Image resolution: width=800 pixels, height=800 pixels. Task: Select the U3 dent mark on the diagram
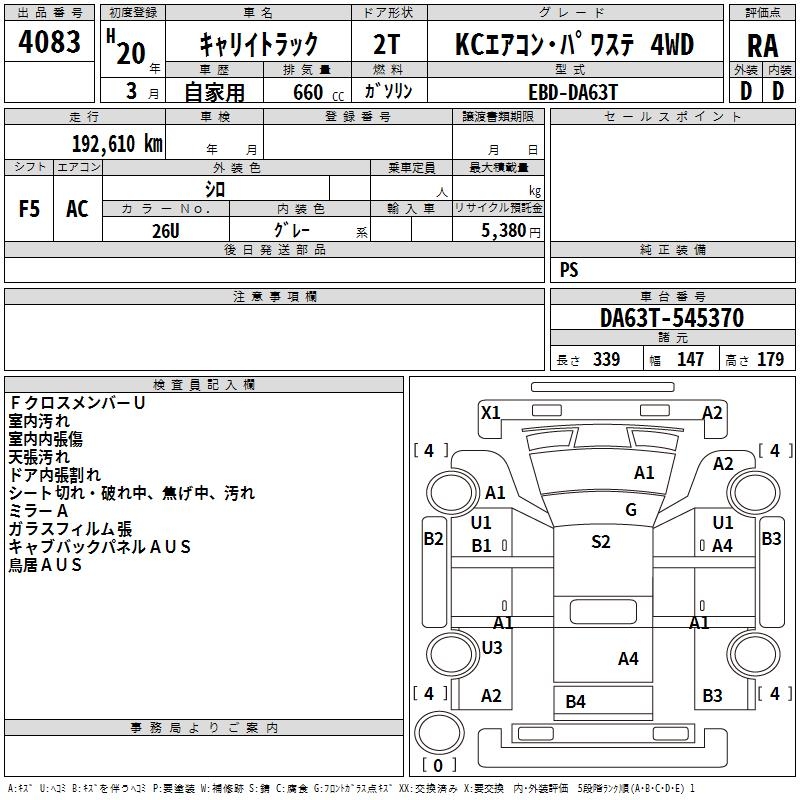click(x=491, y=648)
